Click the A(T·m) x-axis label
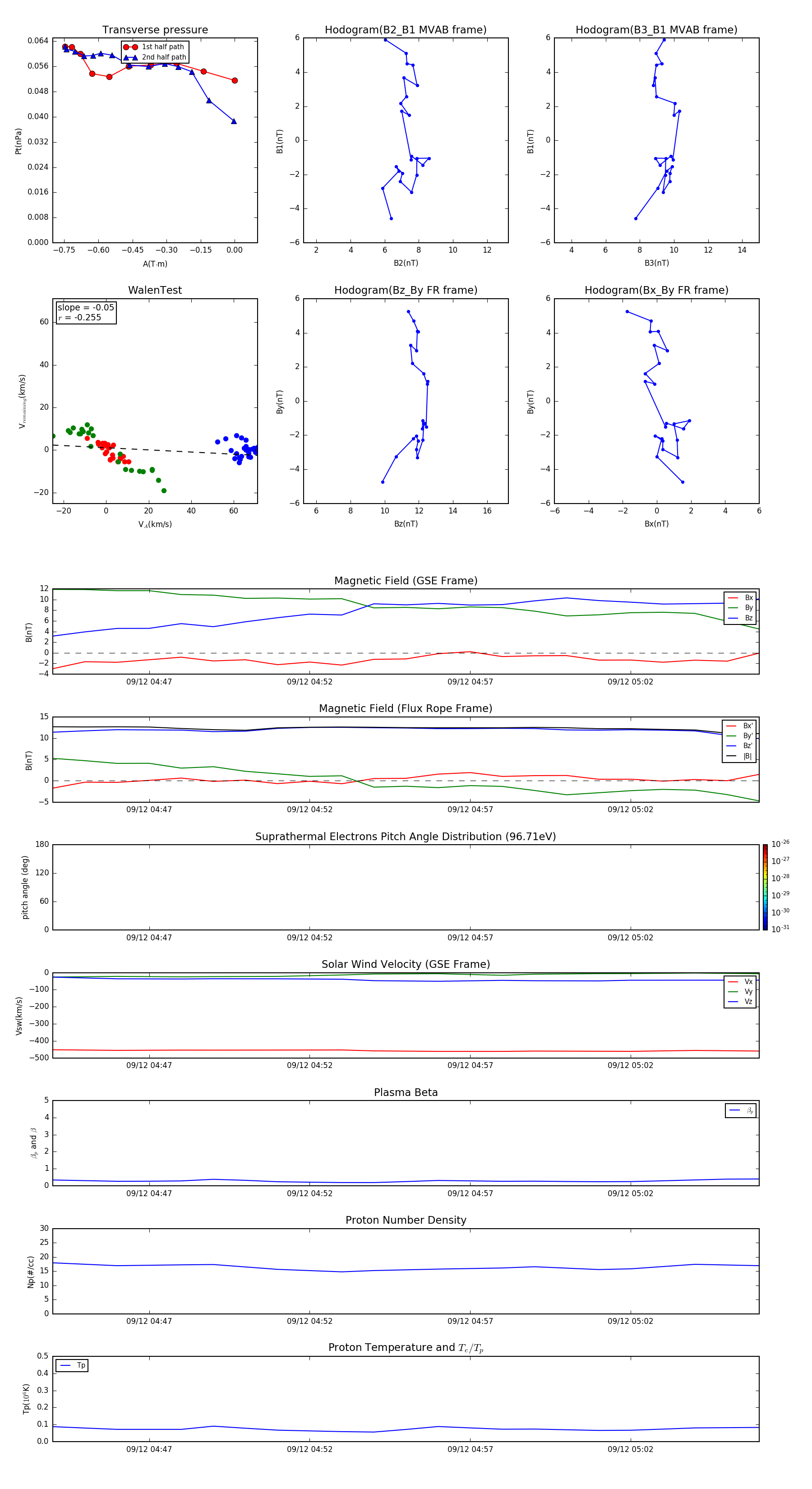 click(155, 264)
